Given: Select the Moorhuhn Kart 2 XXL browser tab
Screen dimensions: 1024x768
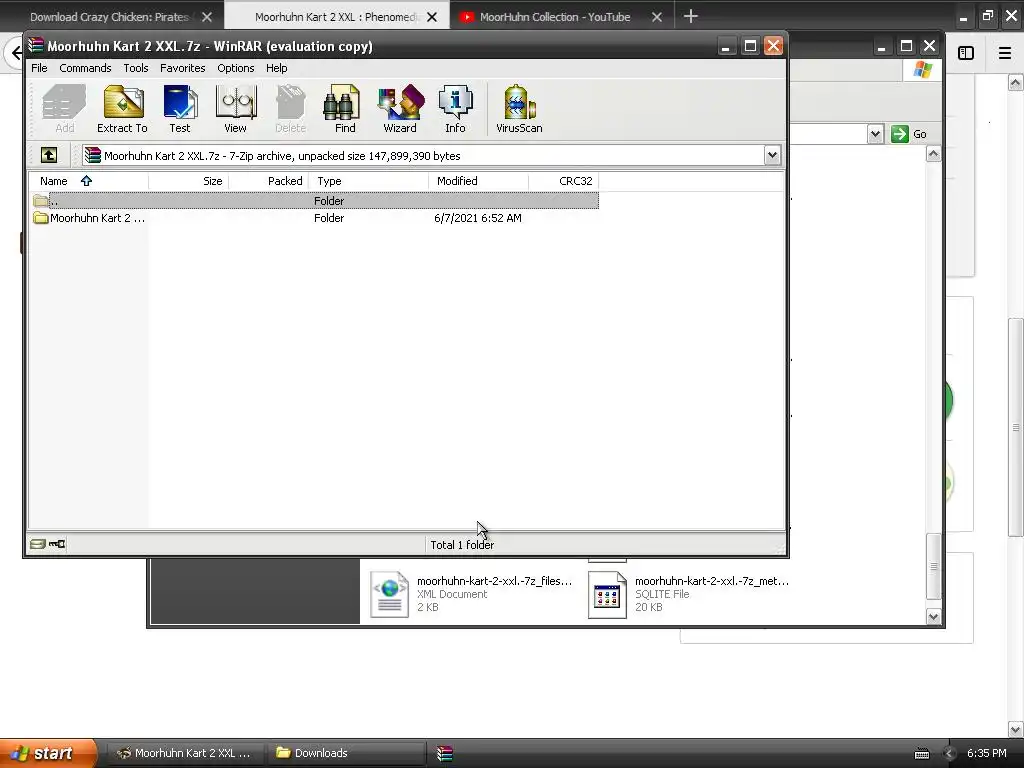Looking at the screenshot, I should 336,17.
